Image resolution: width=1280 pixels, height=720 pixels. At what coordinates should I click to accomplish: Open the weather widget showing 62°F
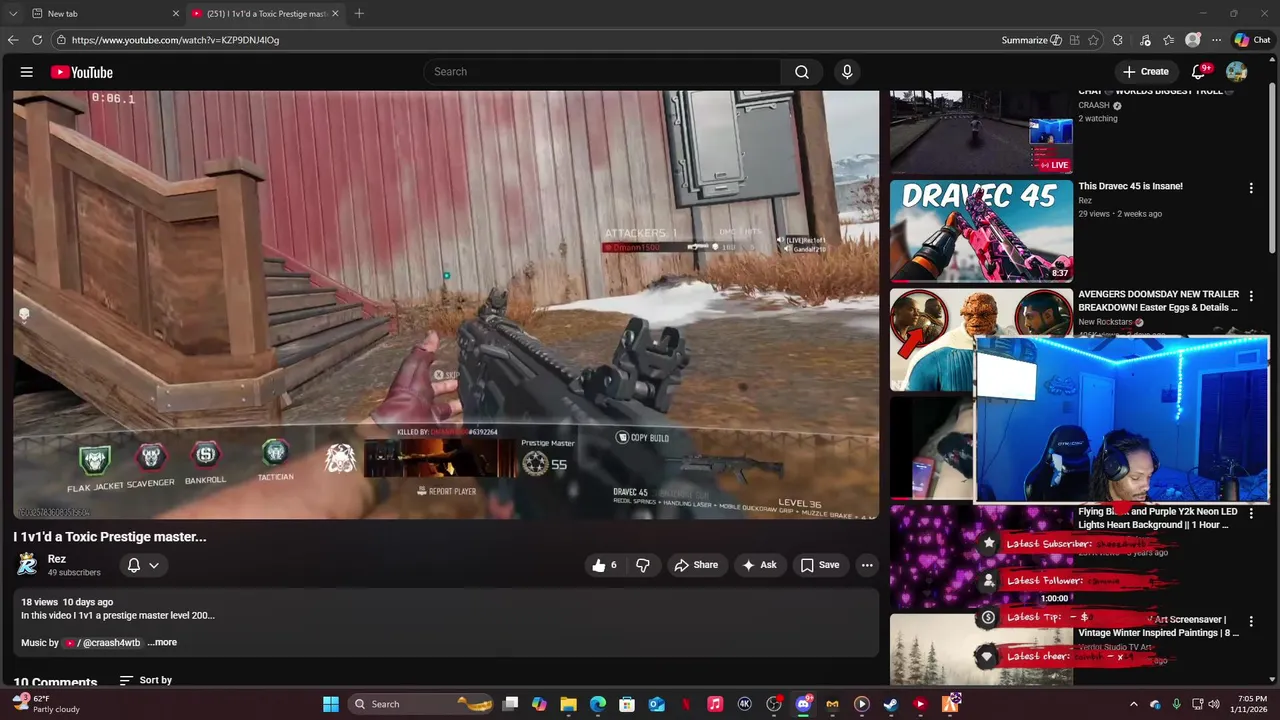click(x=48, y=704)
